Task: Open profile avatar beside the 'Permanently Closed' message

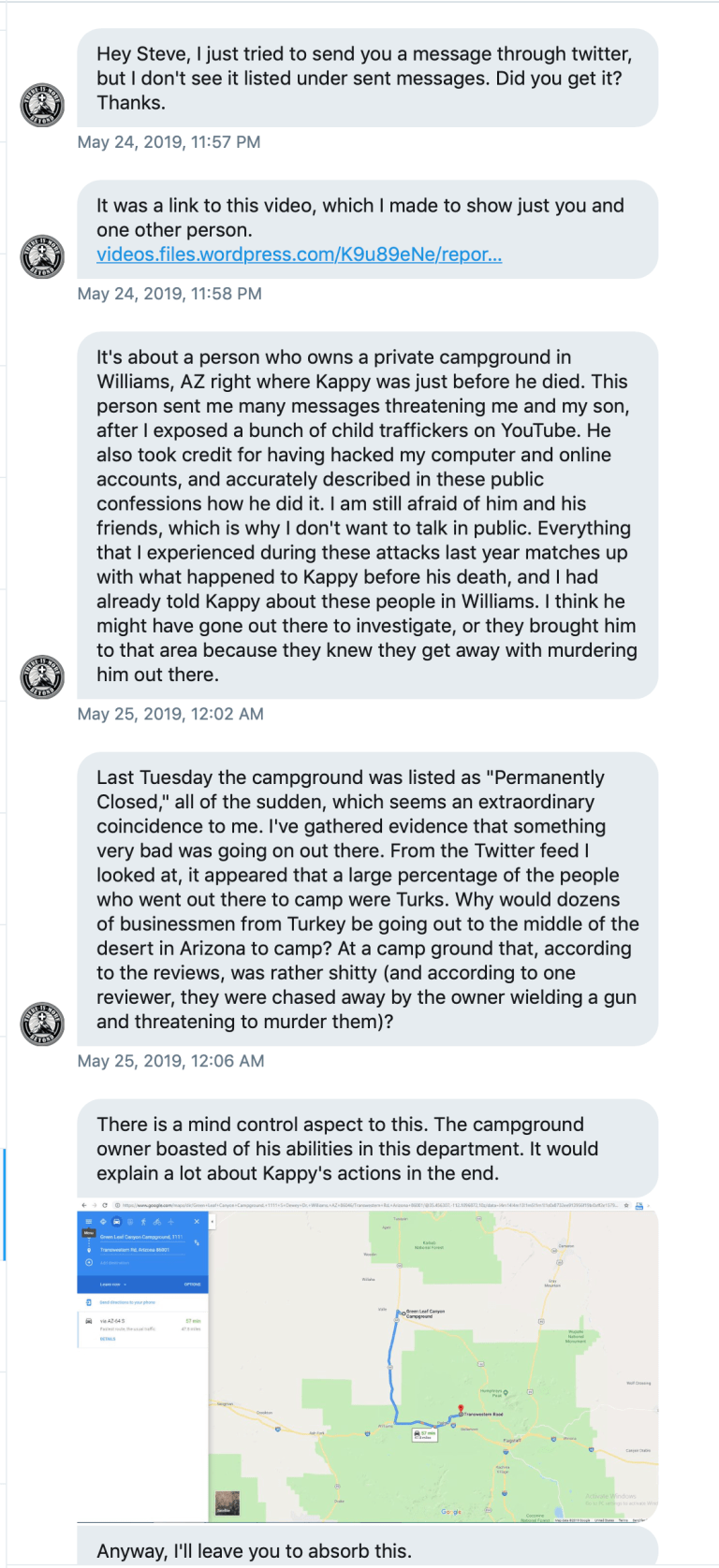Action: pyautogui.click(x=42, y=1024)
